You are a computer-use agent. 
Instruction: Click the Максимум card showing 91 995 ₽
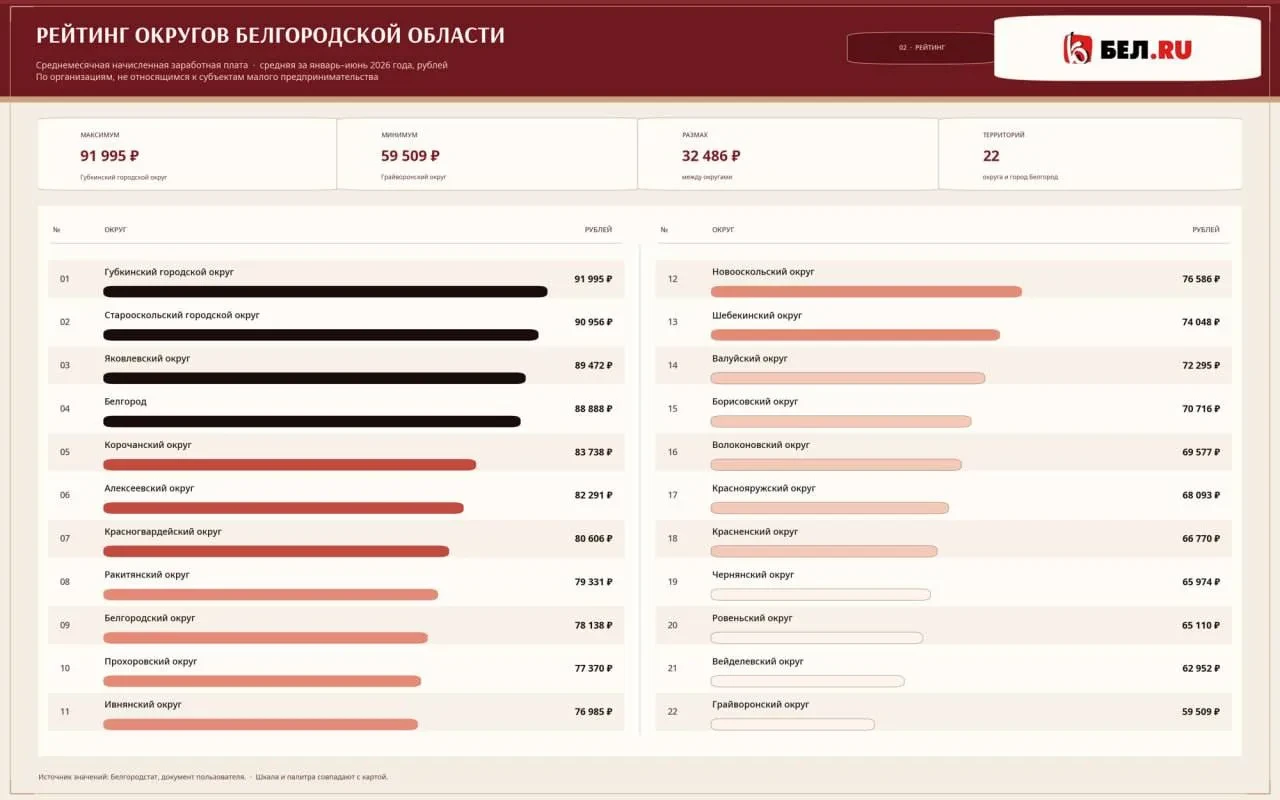point(187,154)
